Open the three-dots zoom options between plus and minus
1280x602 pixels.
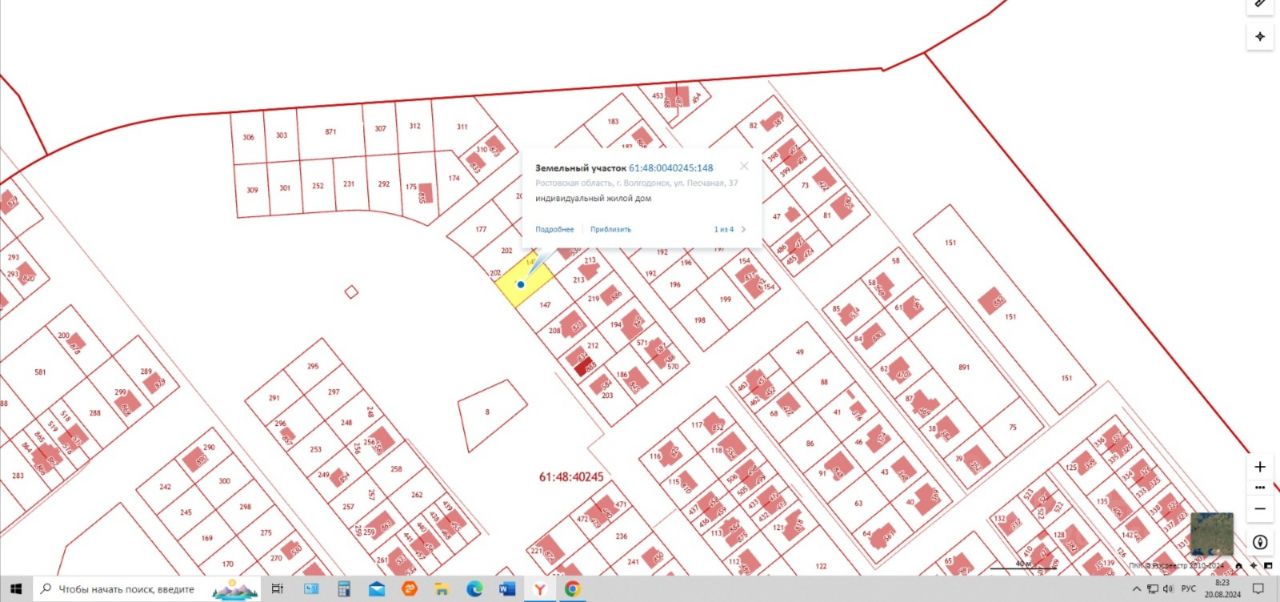(1260, 487)
